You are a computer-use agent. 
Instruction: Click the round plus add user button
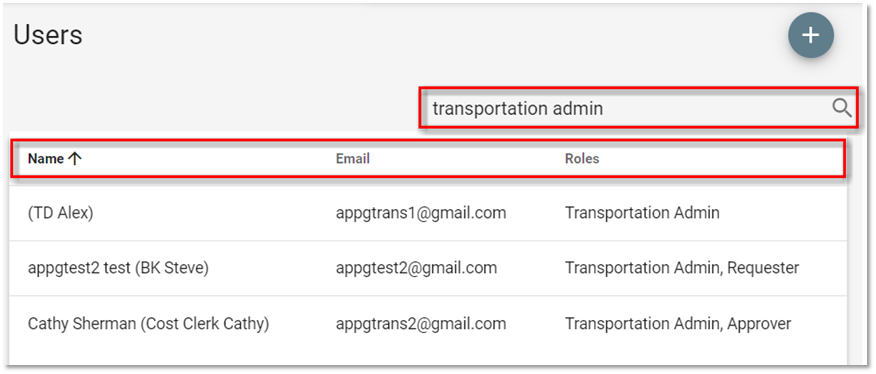[x=811, y=35]
